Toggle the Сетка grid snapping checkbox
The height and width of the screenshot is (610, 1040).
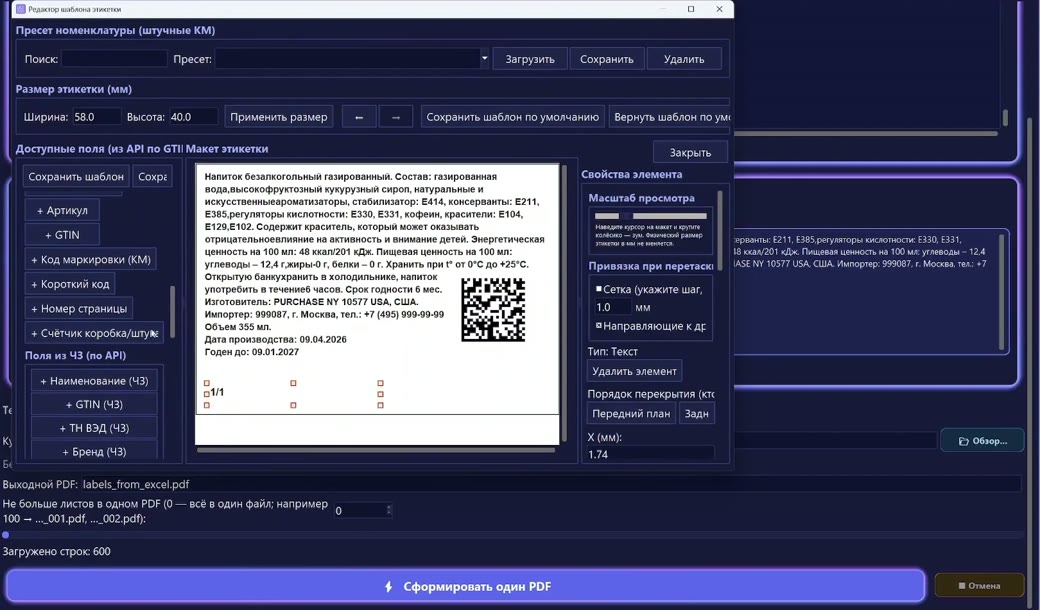(x=599, y=289)
